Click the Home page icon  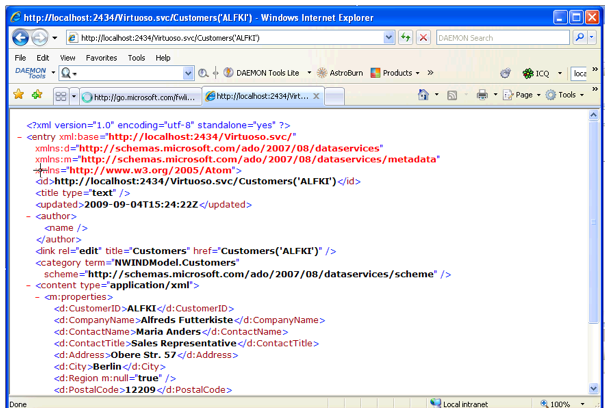tap(423, 95)
